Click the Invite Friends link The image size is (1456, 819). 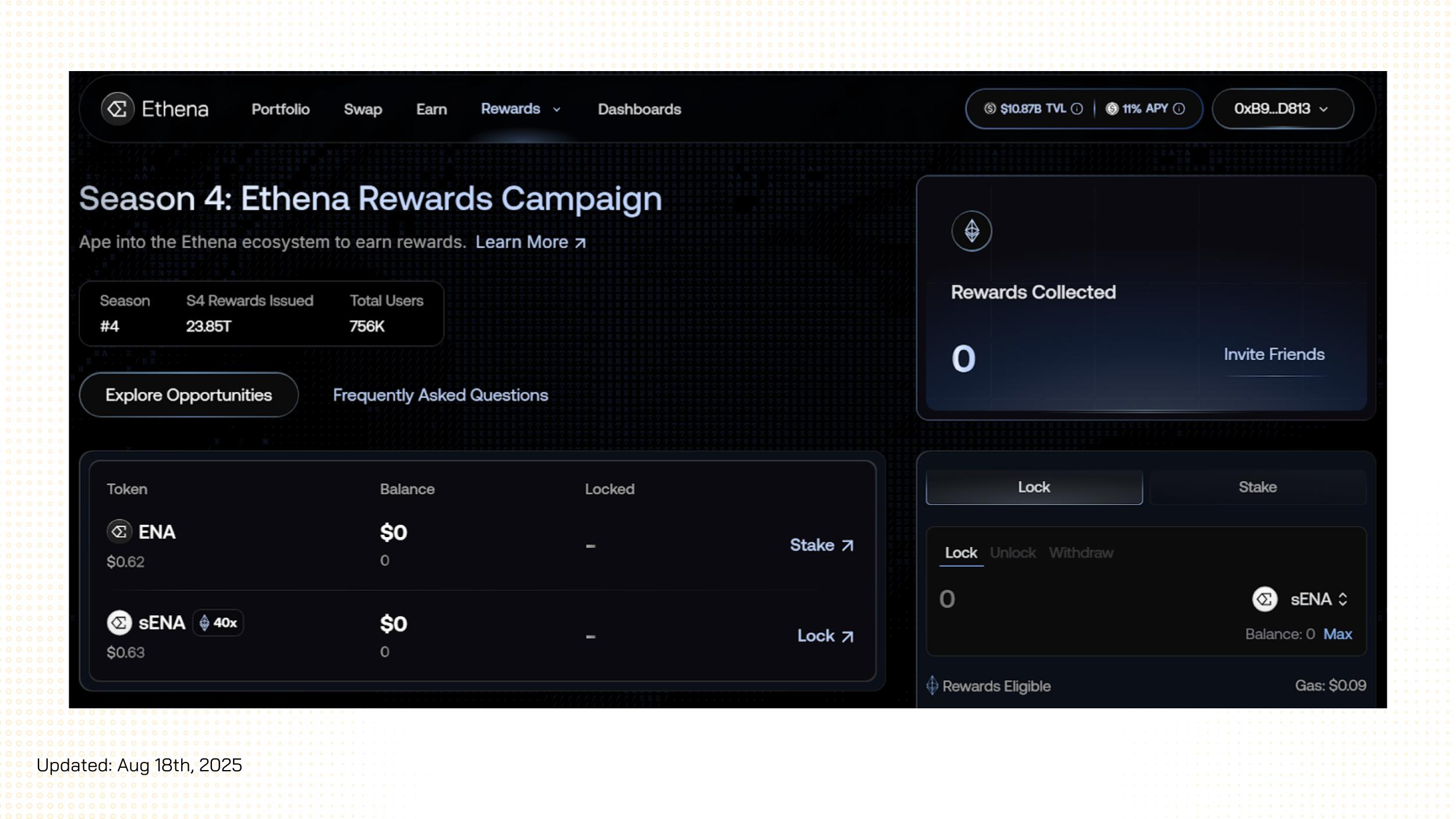pos(1274,354)
